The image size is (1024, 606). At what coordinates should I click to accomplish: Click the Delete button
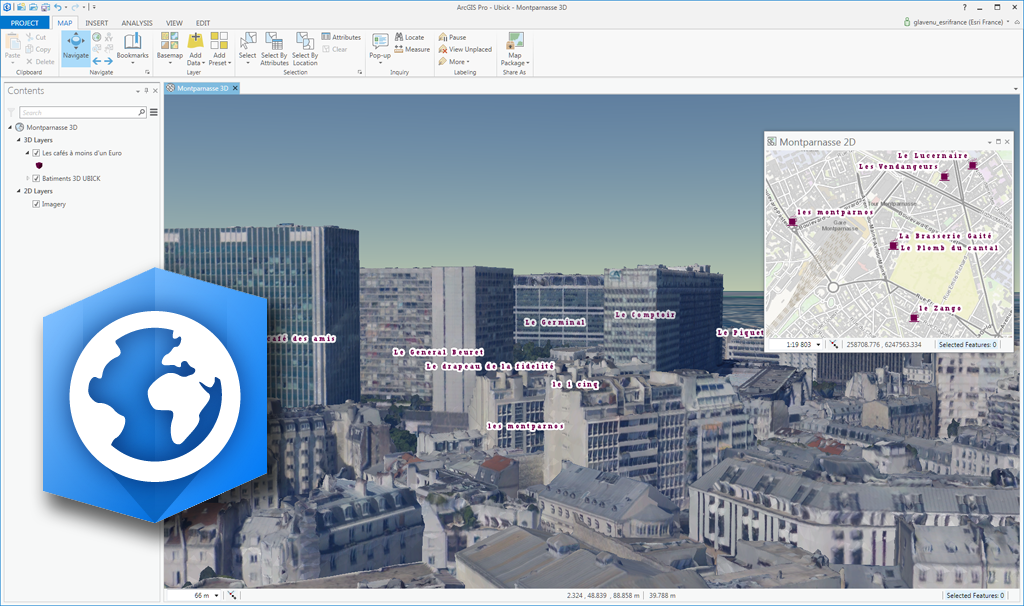pyautogui.click(x=40, y=61)
